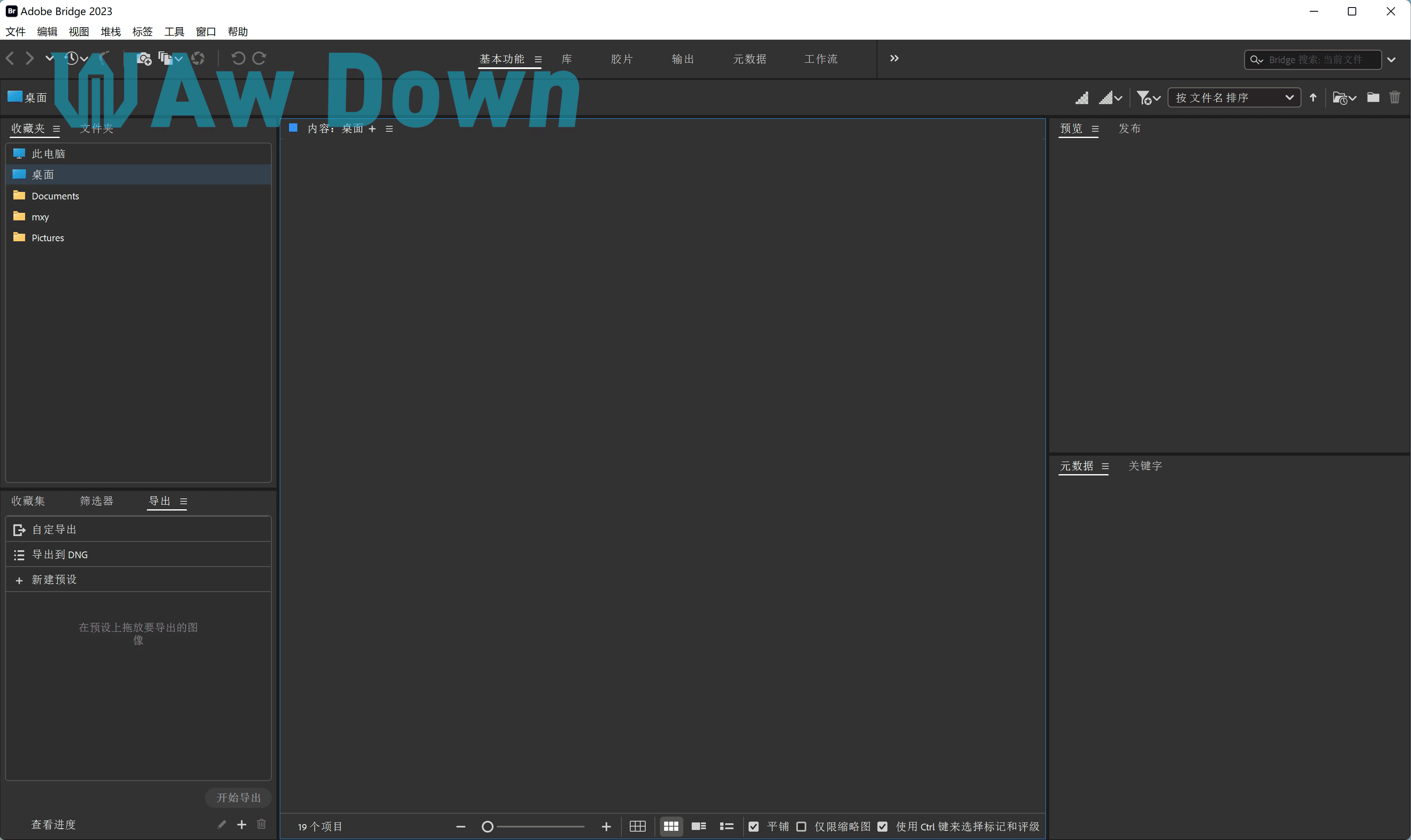Click the create new folder icon
The width and height of the screenshot is (1411, 840).
point(1373,97)
